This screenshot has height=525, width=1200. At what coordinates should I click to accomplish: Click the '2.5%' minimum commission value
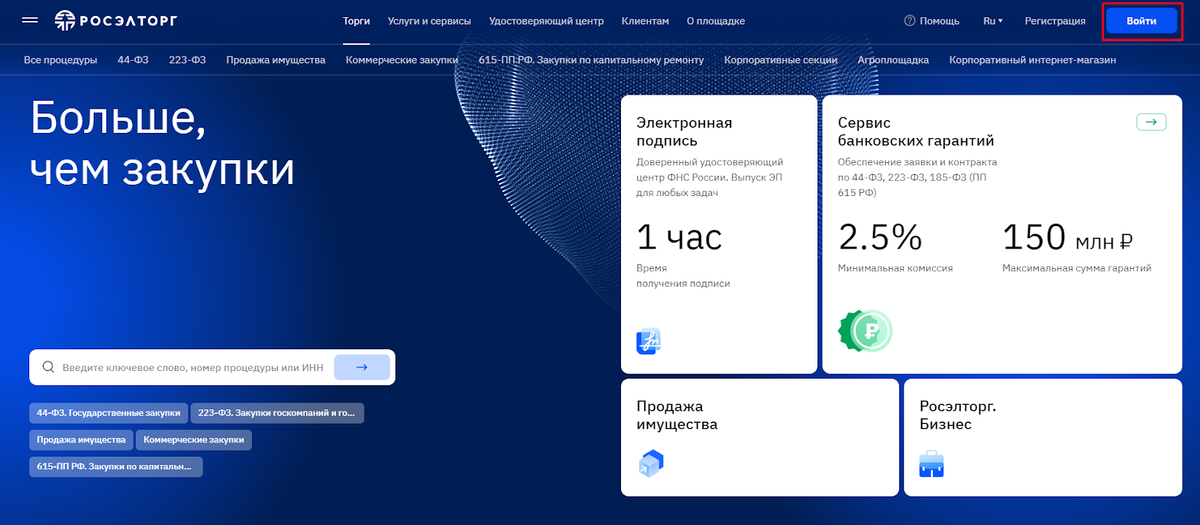880,237
